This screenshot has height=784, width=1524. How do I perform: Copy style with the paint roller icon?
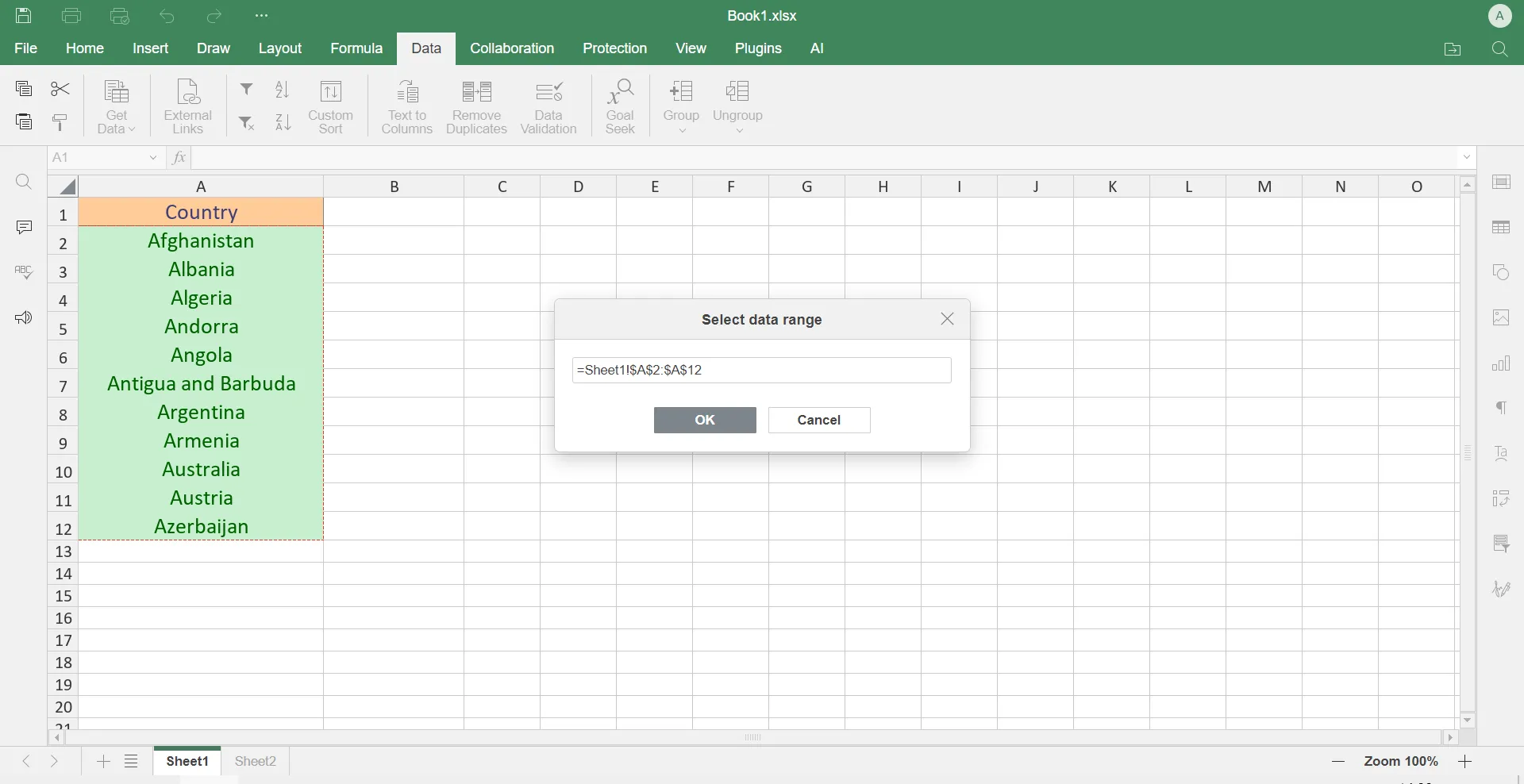(60, 122)
